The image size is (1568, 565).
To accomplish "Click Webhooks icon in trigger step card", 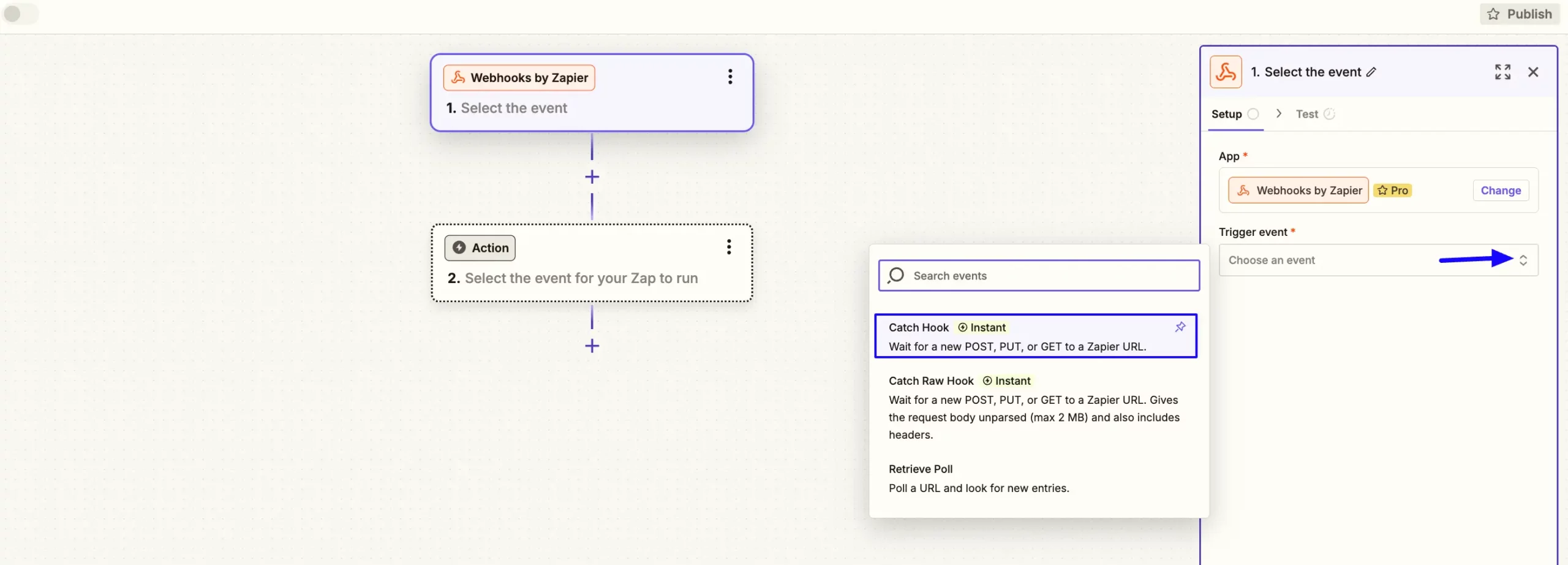I will point(458,78).
